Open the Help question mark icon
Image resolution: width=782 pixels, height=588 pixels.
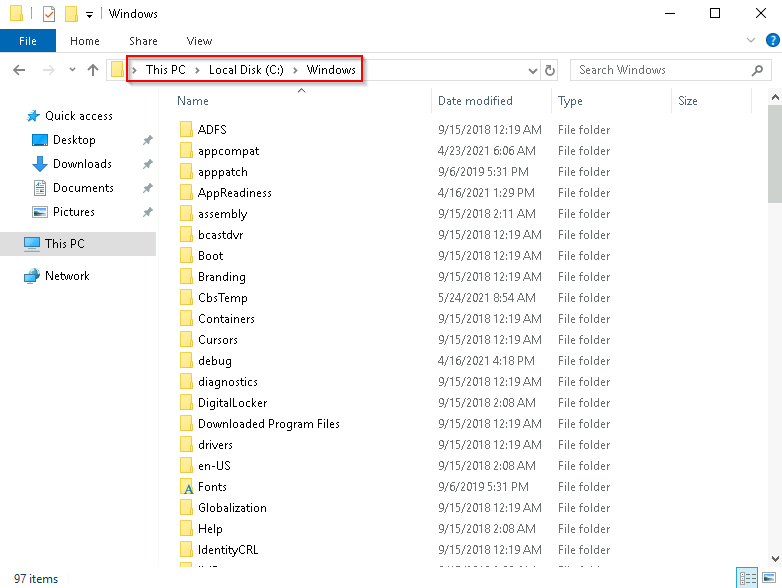(x=773, y=40)
